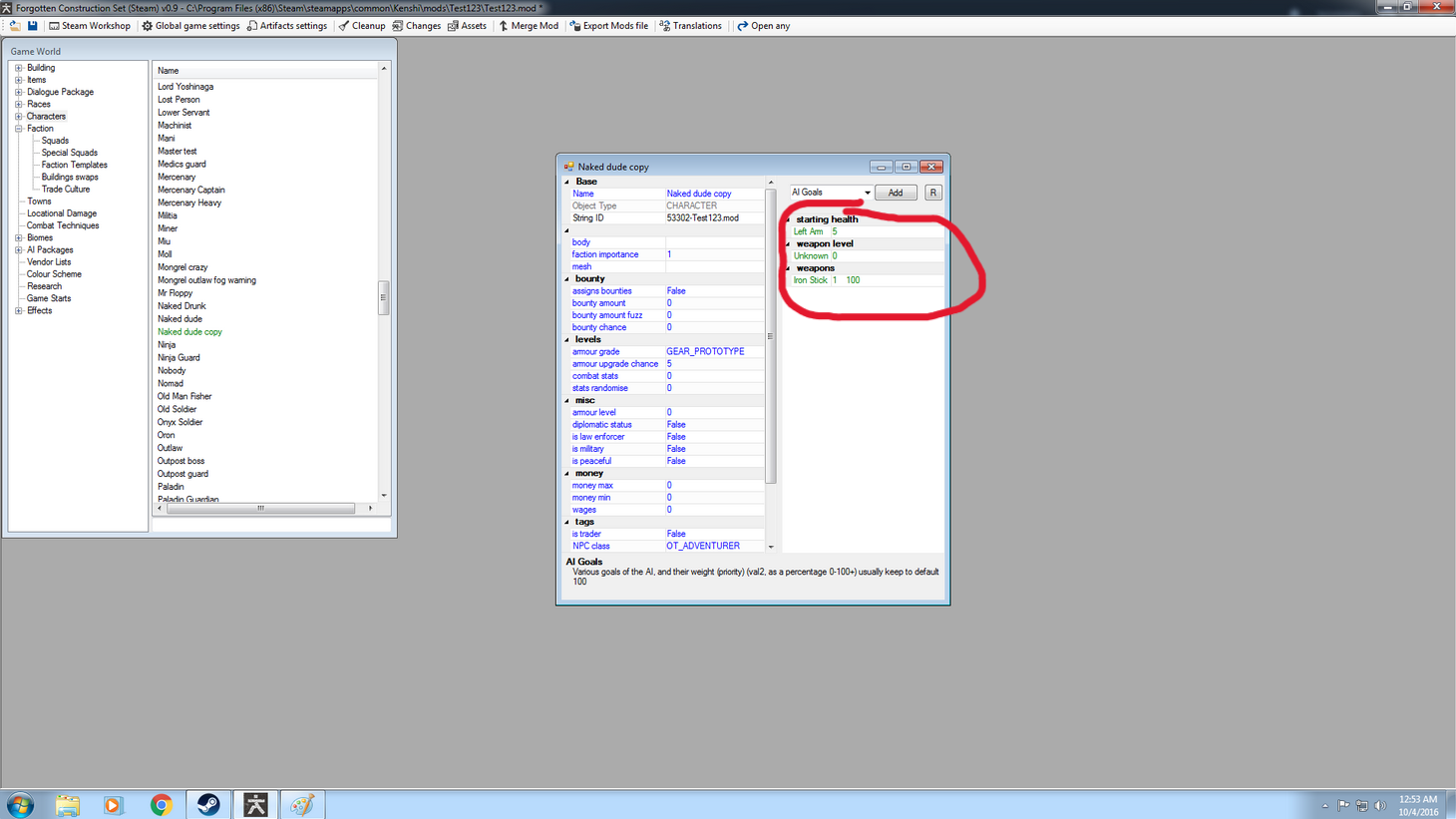The image size is (1456, 819).
Task: Open Artifacts settings
Action: (x=286, y=26)
